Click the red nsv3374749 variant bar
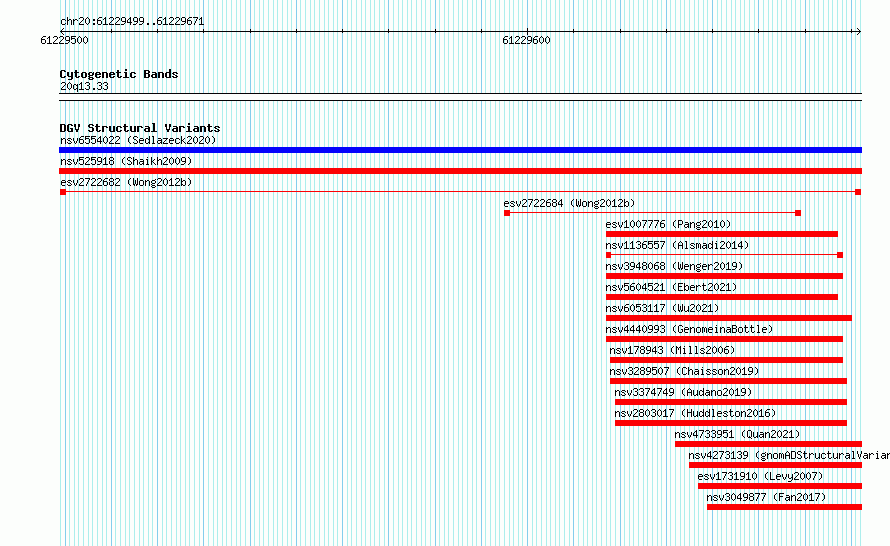The width and height of the screenshot is (890, 546). (731, 402)
